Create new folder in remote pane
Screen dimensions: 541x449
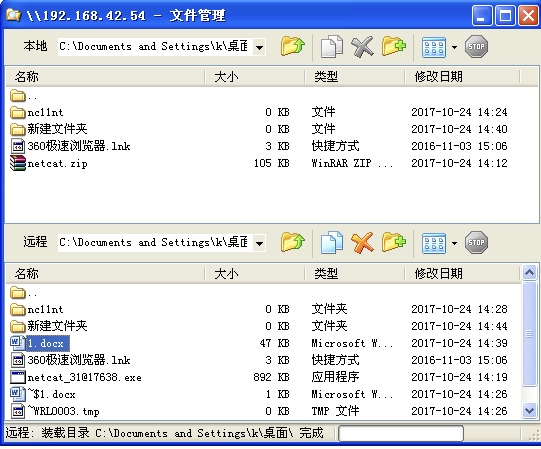pos(394,242)
